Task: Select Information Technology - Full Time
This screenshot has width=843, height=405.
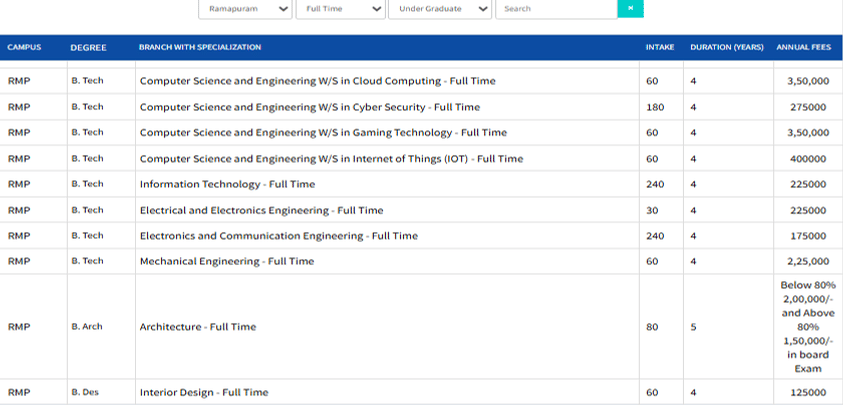Action: tap(227, 184)
